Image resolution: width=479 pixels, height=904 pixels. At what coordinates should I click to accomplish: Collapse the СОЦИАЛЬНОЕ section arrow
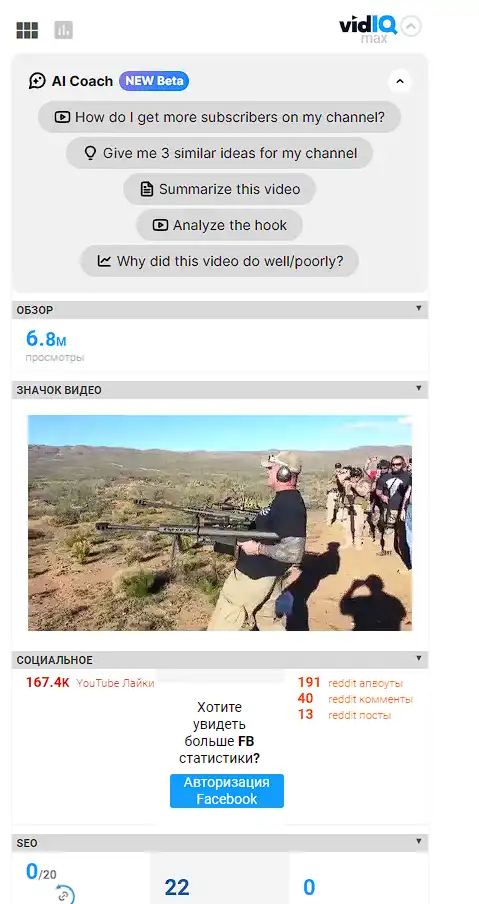(x=419, y=659)
